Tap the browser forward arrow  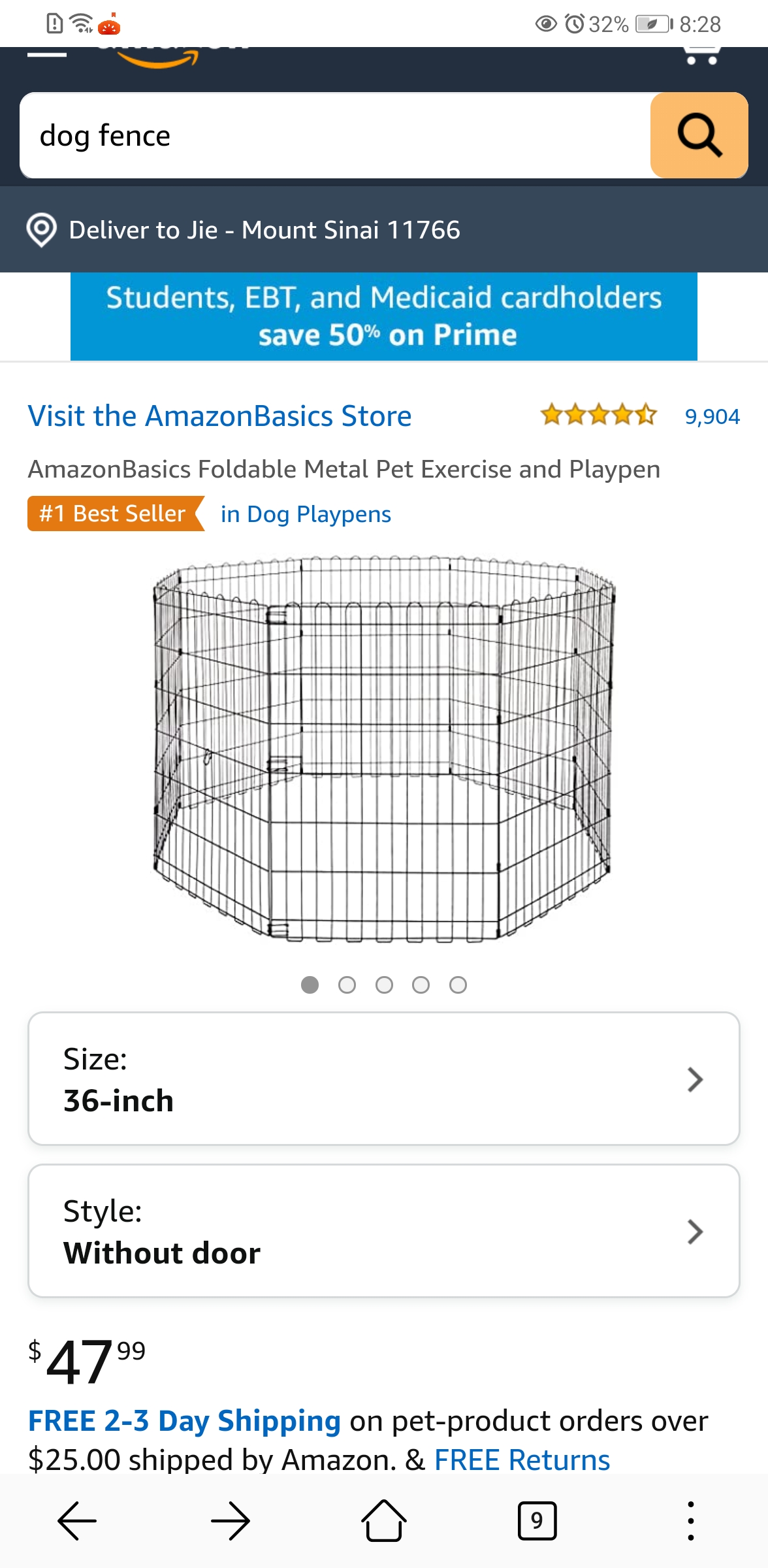coord(231,1521)
